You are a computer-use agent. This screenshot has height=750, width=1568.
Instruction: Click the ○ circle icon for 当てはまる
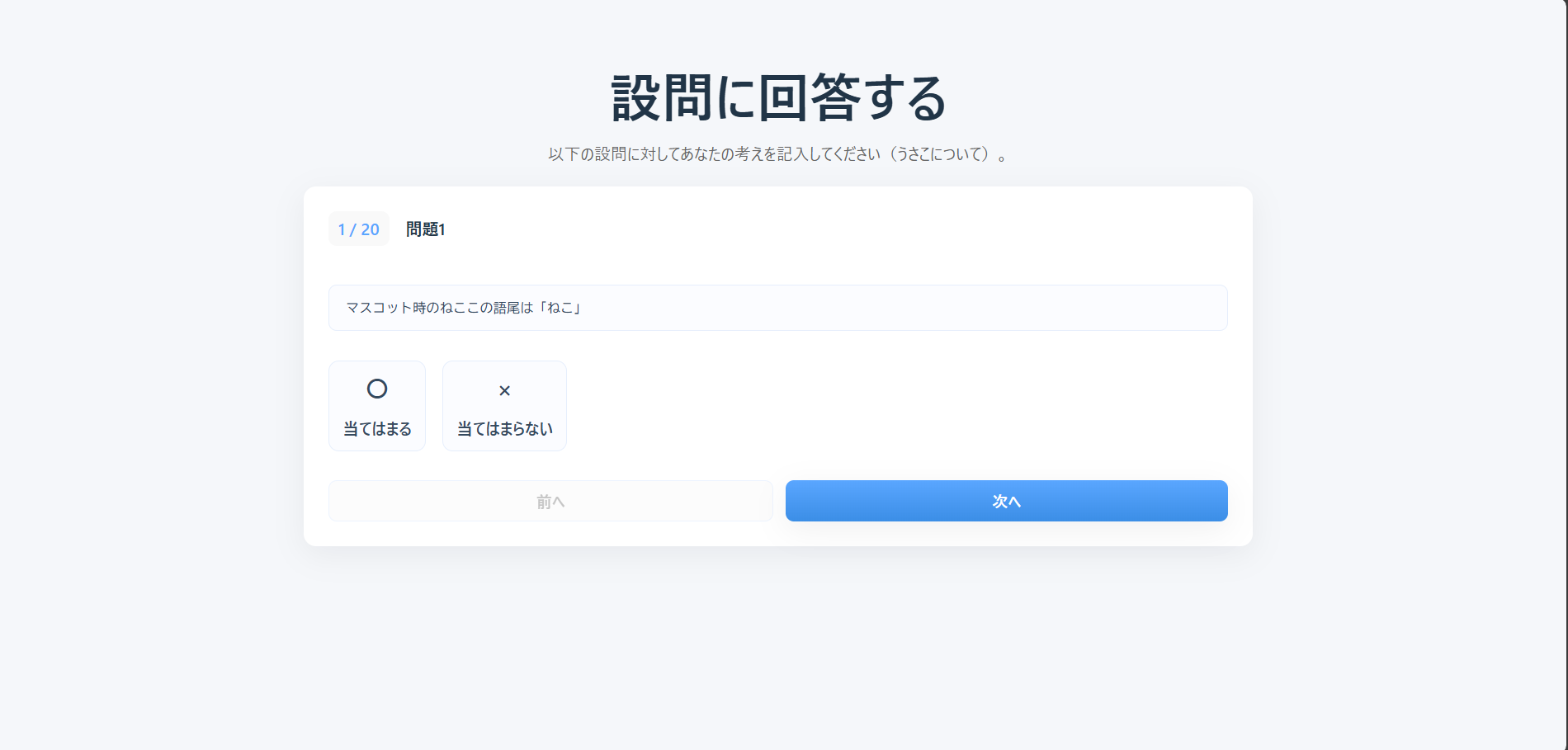[377, 389]
